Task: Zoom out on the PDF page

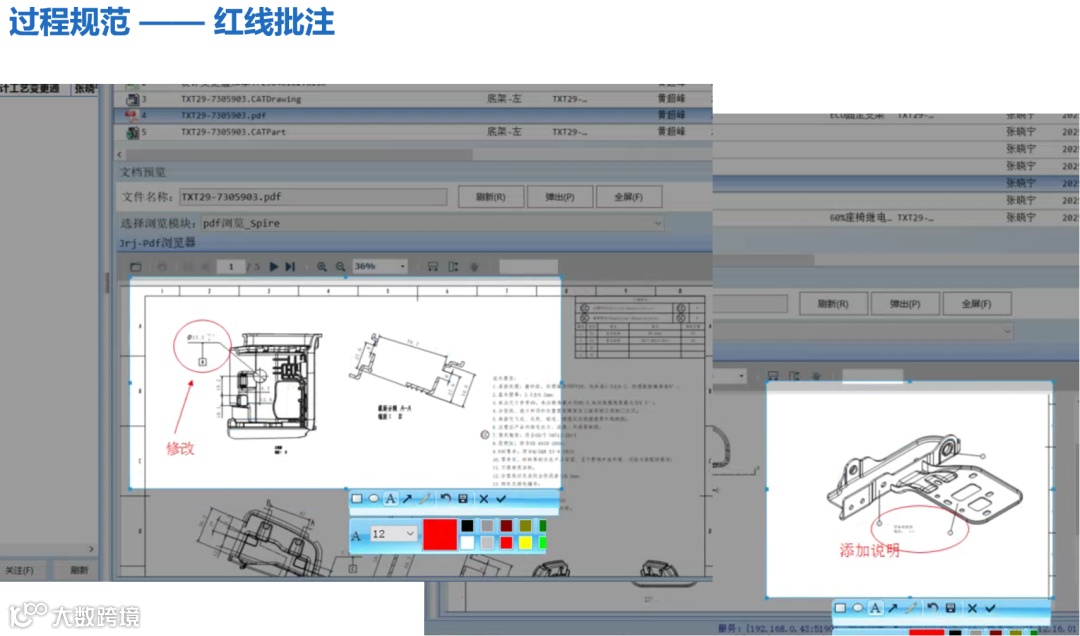Action: [x=340, y=267]
